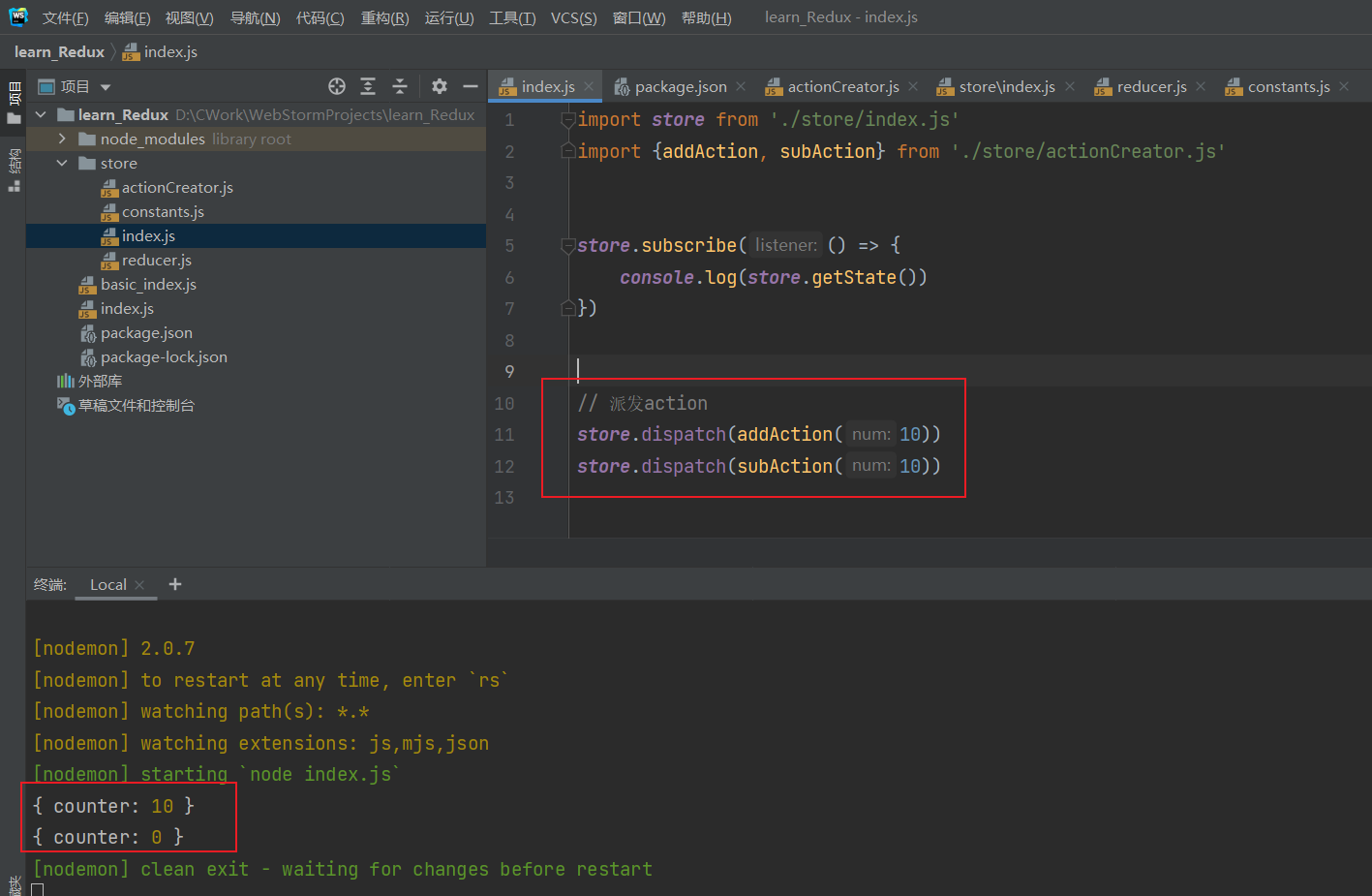Open the Project tool window sidebar button
This screenshot has height=896, width=1372.
click(14, 104)
